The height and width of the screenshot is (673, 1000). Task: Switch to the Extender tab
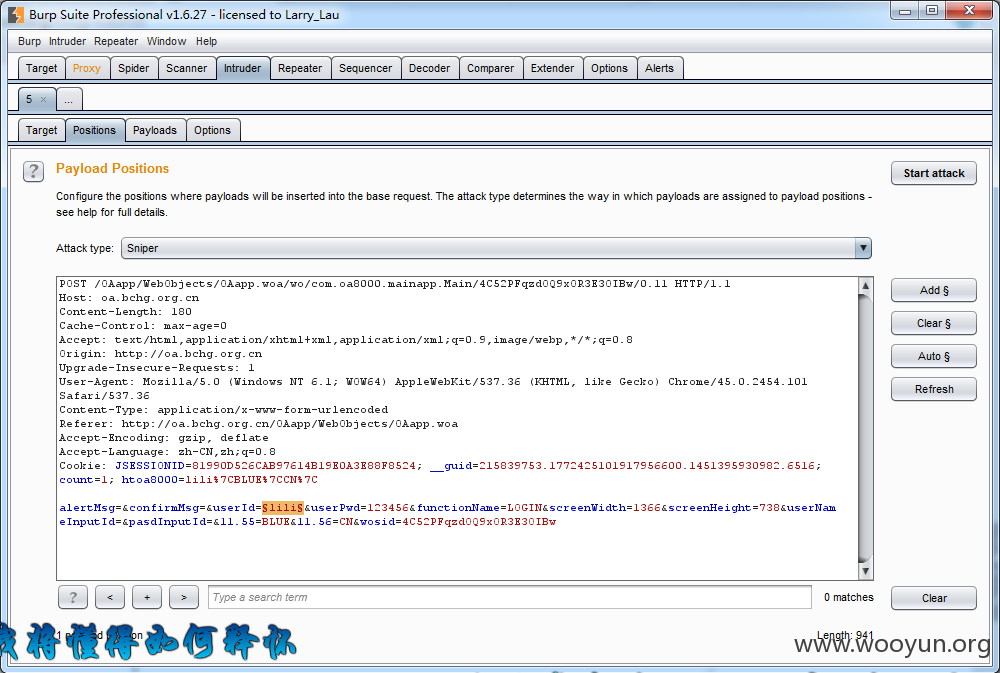(552, 68)
